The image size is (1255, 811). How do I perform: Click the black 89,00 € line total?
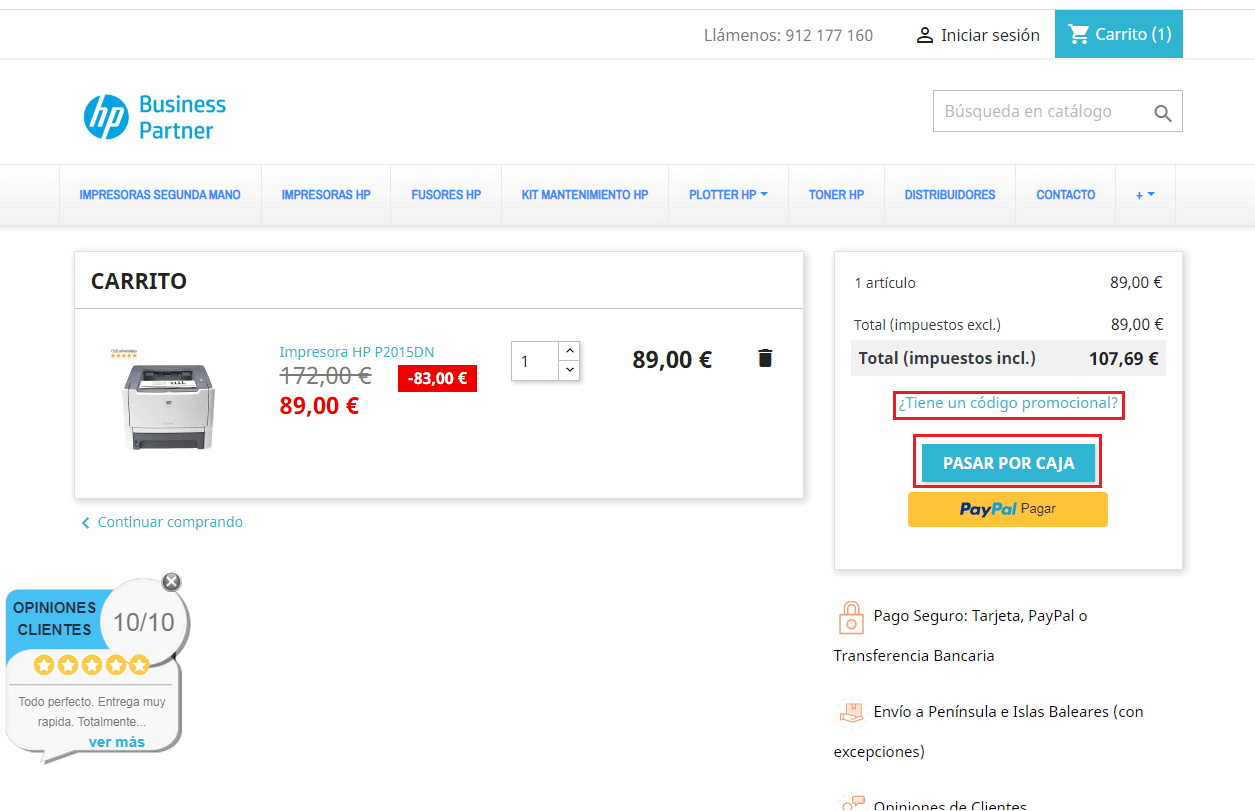point(672,359)
